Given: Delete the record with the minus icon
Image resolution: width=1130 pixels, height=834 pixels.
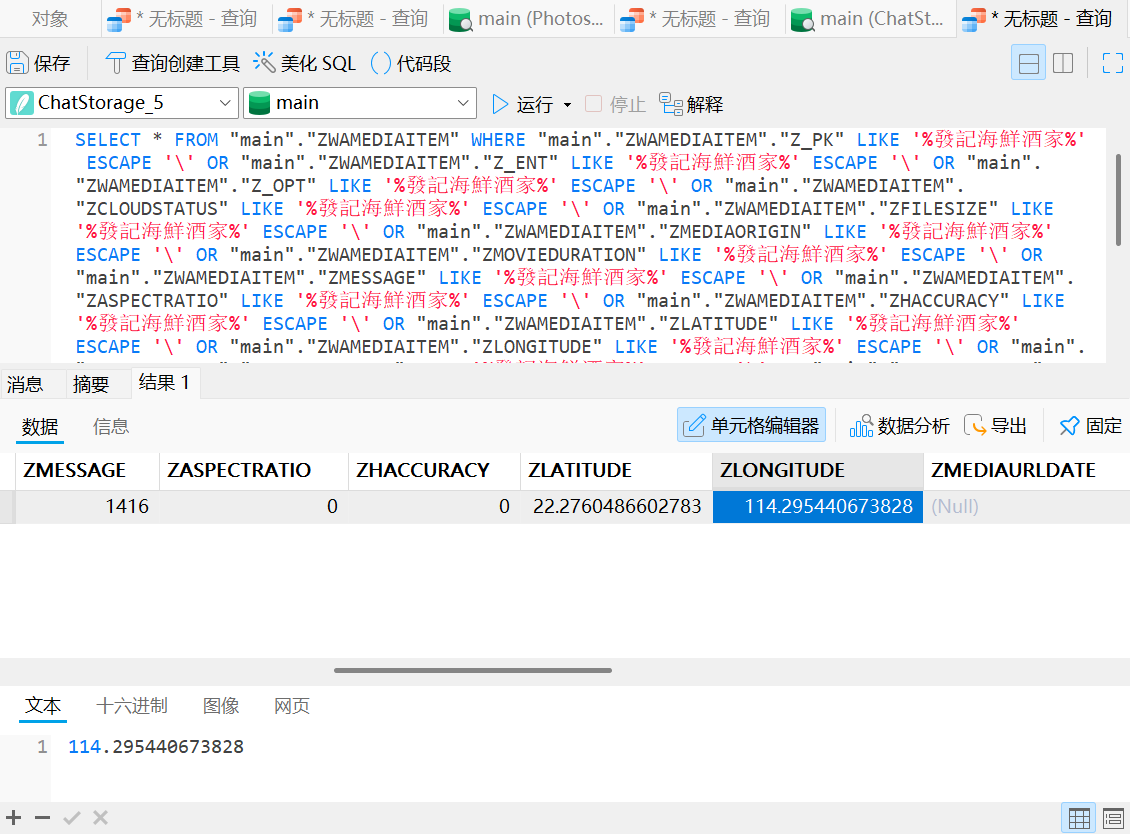Looking at the screenshot, I should [43, 817].
